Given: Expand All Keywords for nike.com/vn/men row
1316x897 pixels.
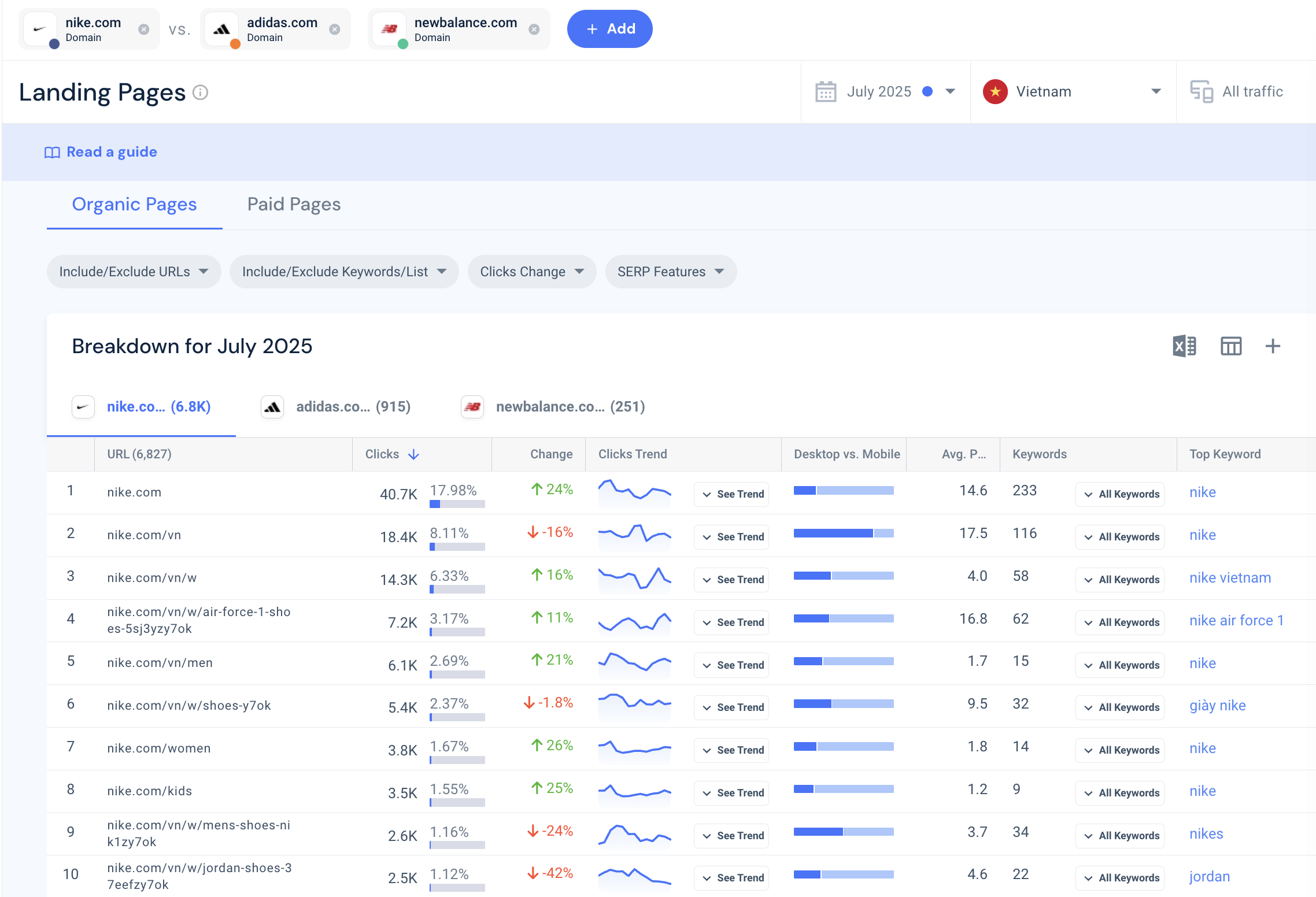Looking at the screenshot, I should [x=1120, y=665].
